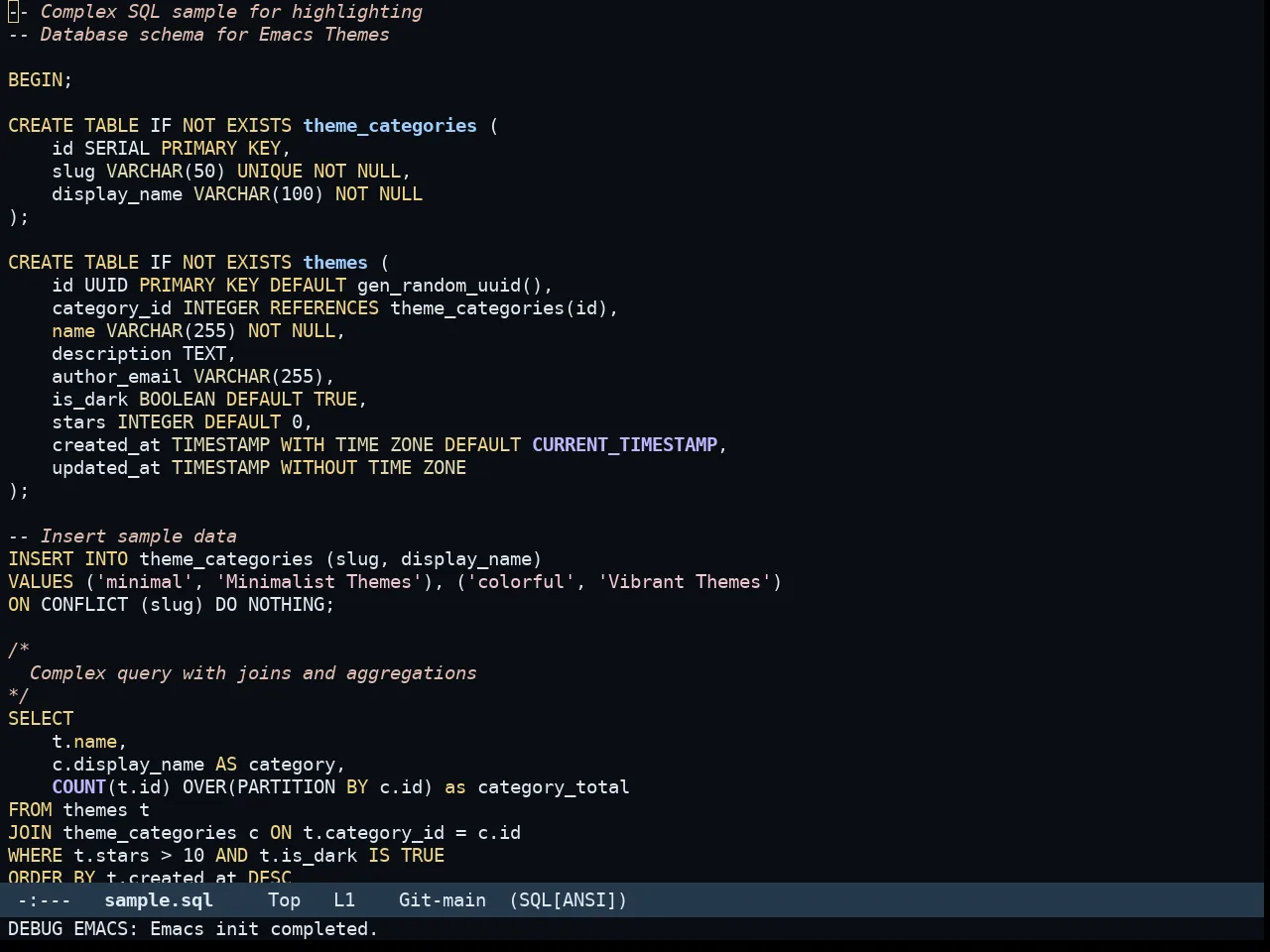Click the 'category_id INTEGER REFERENCES' line
The width and height of the screenshot is (1270, 952).
pos(335,308)
